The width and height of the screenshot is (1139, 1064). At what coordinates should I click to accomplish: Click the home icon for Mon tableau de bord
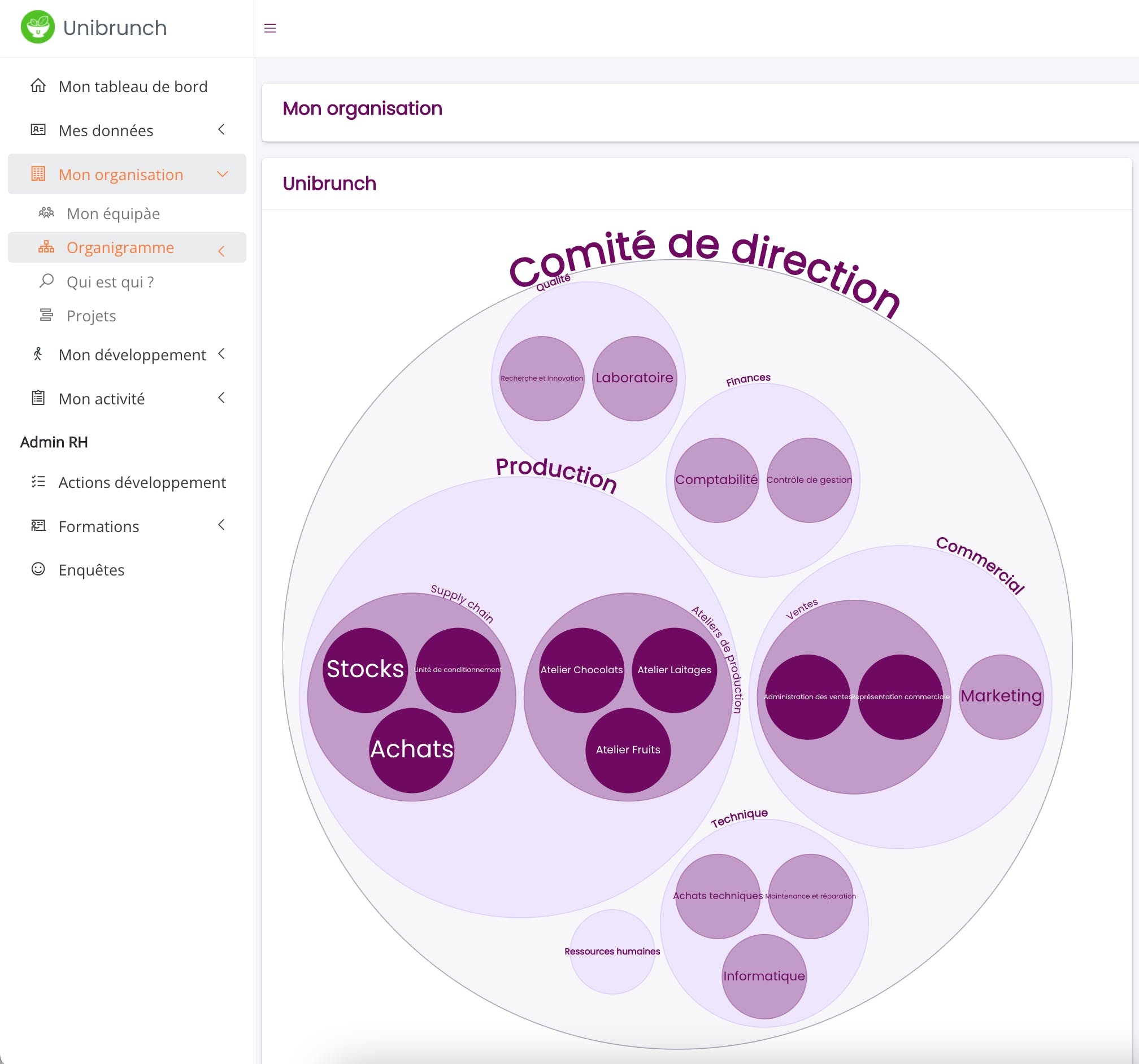pos(38,86)
